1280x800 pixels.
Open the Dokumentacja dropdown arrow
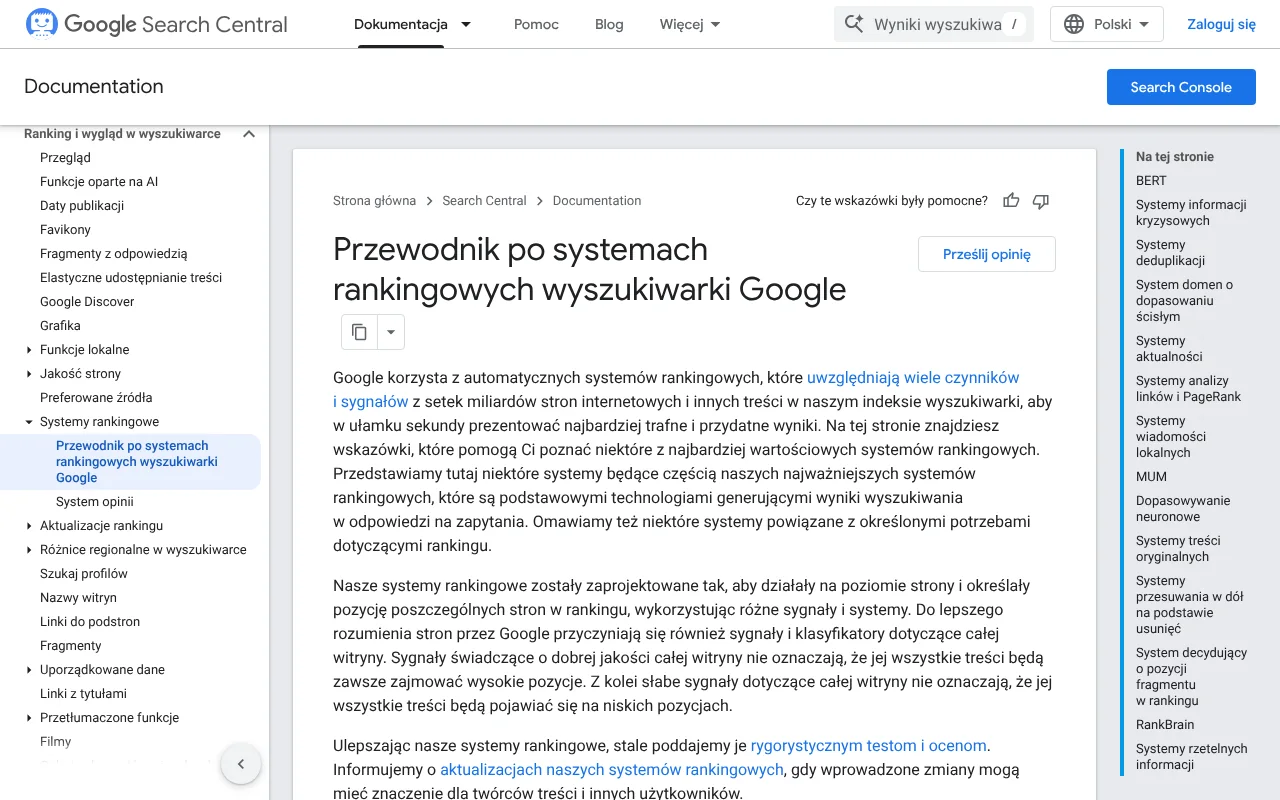tap(466, 24)
